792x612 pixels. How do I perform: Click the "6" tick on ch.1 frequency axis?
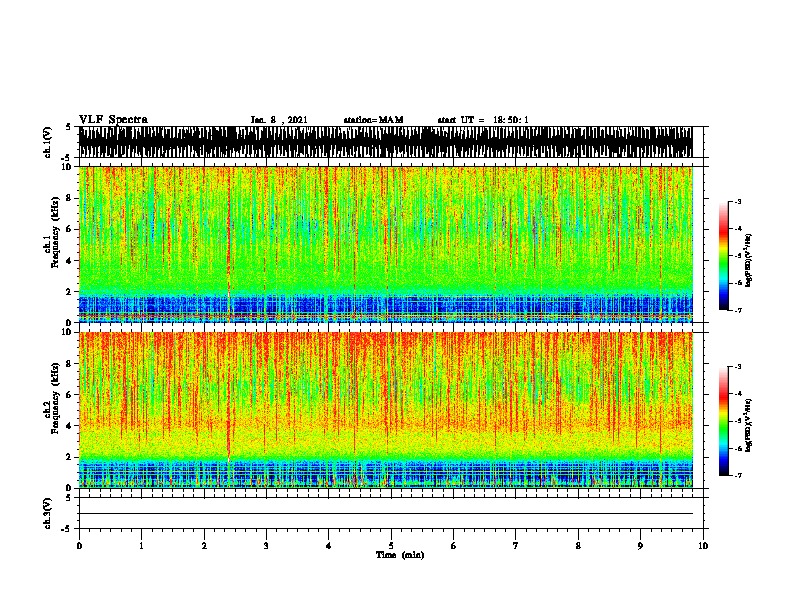[x=69, y=229]
